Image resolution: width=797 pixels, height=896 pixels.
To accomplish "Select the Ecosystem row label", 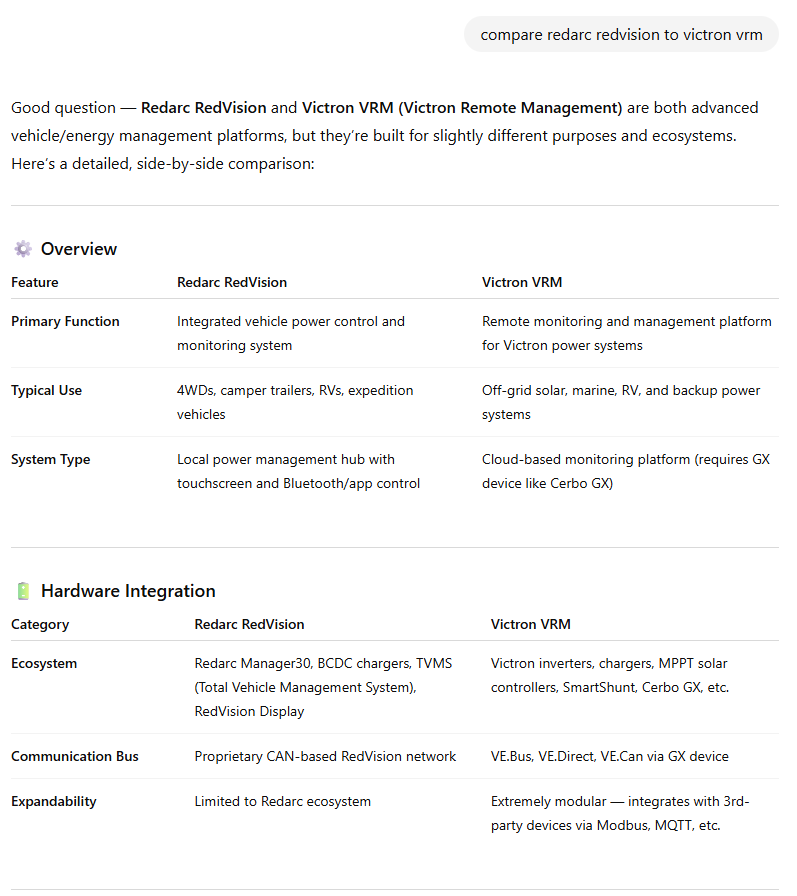I will 44,663.
